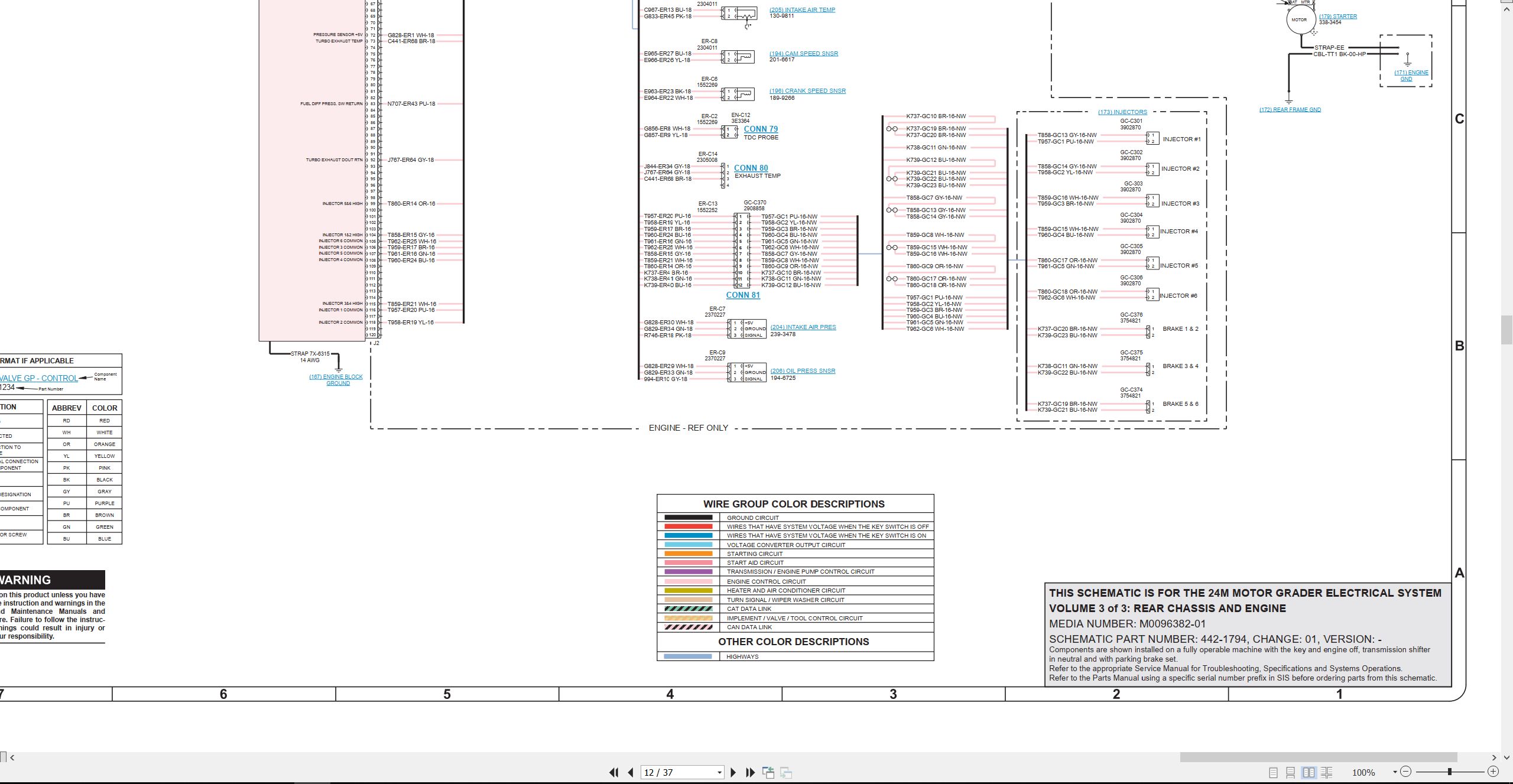Click the VALVE GP - CONTROL example link
This screenshot has height=784, width=1513.
[x=38, y=378]
